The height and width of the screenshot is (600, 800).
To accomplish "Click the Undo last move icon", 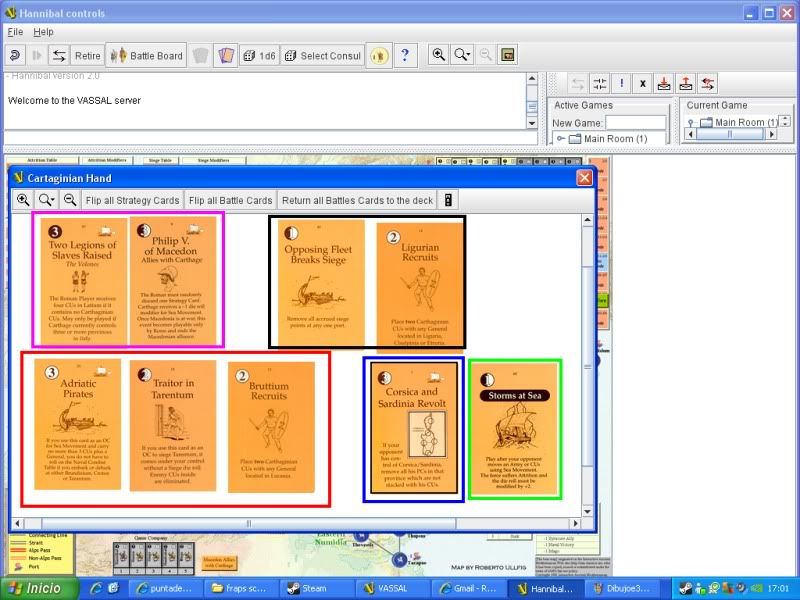I will click(15, 55).
